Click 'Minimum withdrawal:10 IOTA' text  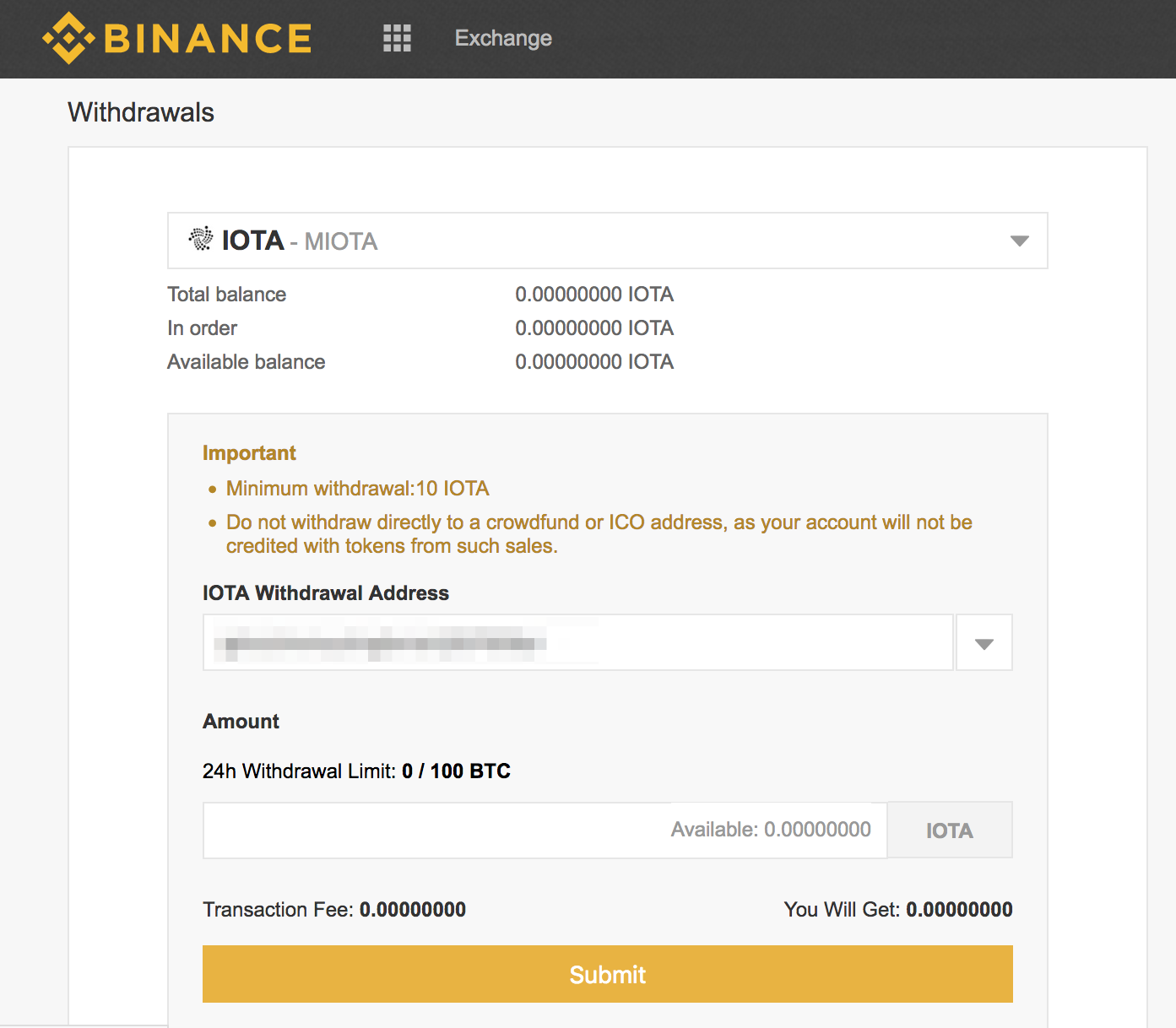[358, 489]
